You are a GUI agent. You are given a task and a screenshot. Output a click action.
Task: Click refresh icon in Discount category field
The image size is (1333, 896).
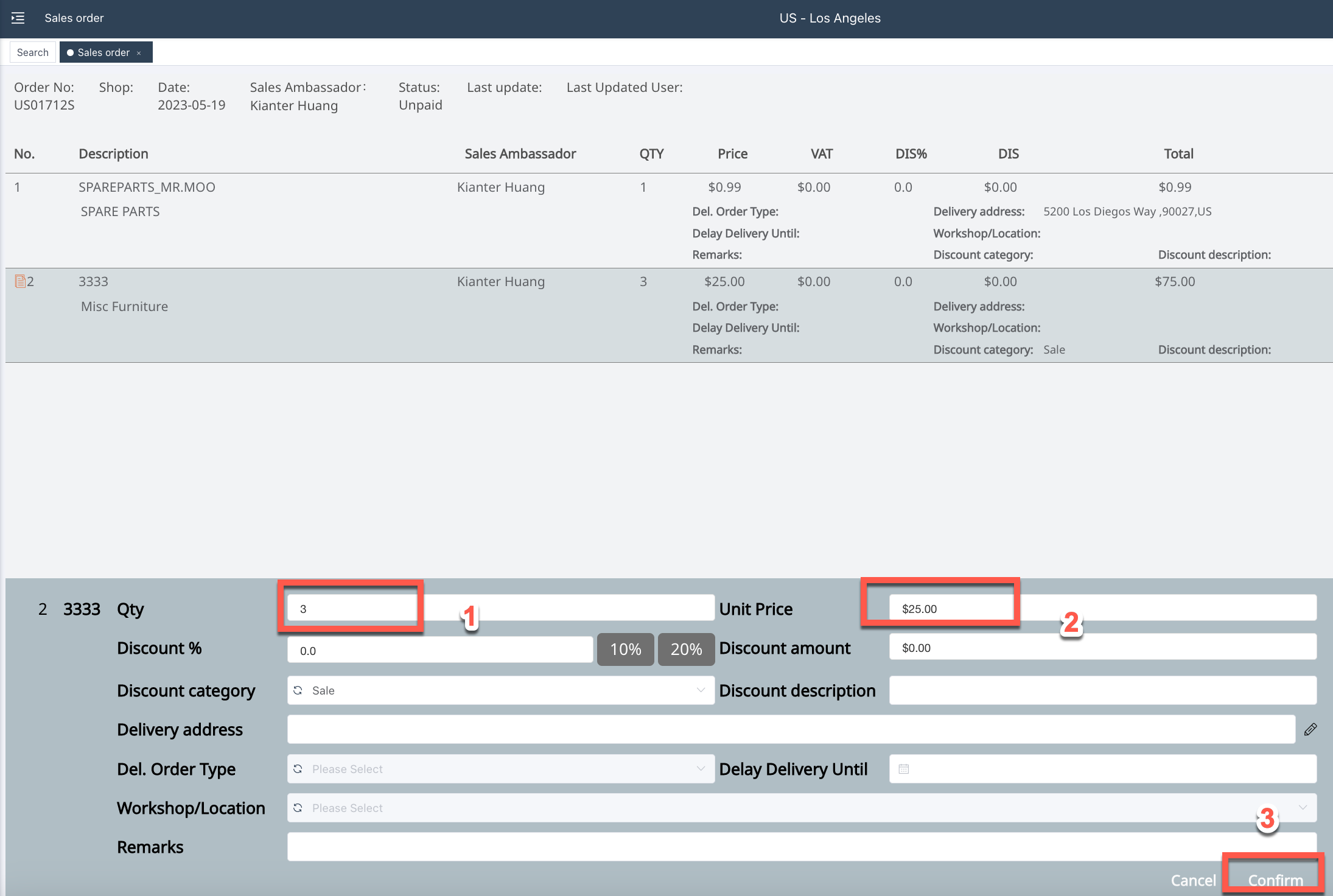pos(298,690)
